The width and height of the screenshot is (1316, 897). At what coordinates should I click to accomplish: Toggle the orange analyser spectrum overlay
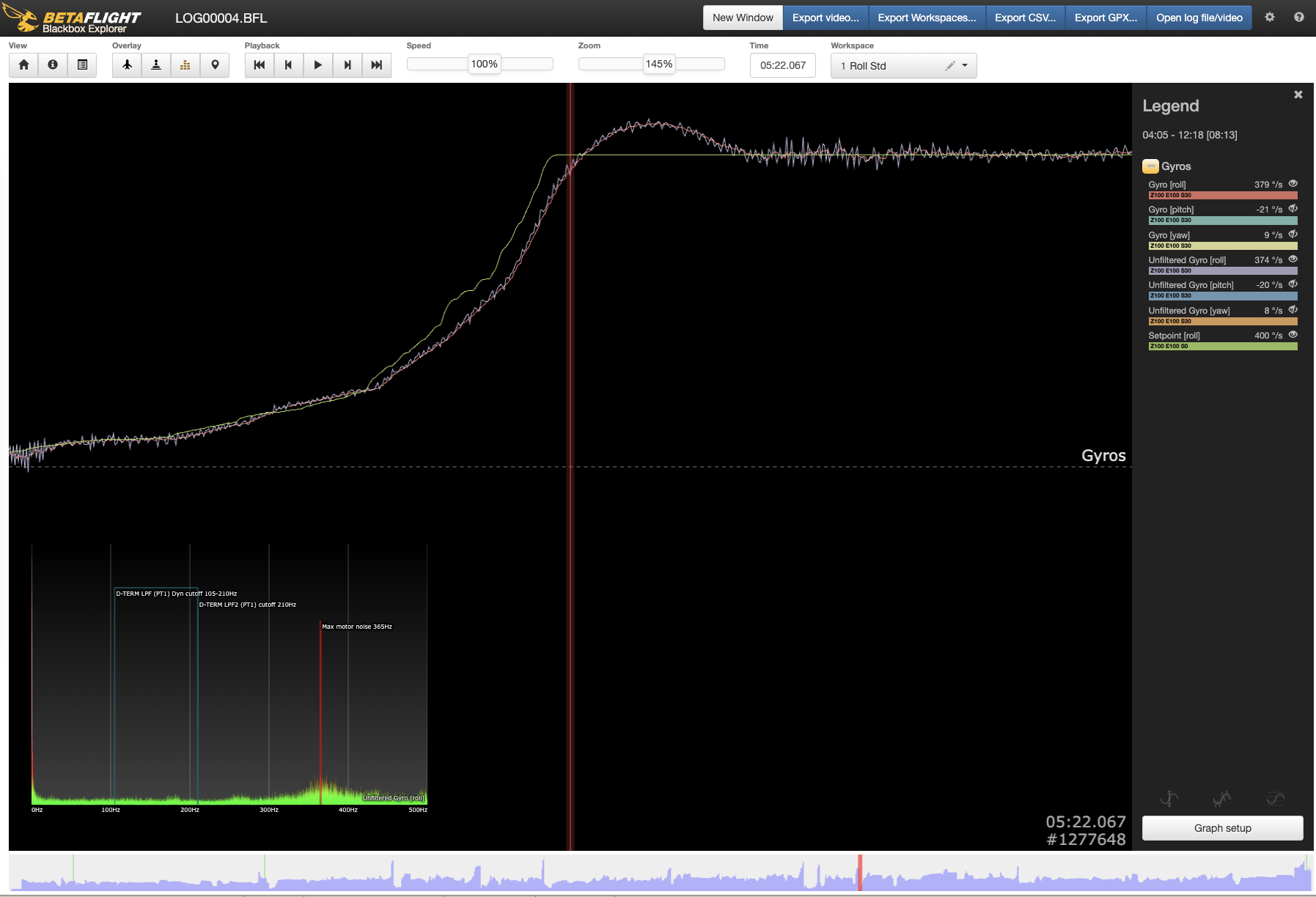tap(185, 65)
